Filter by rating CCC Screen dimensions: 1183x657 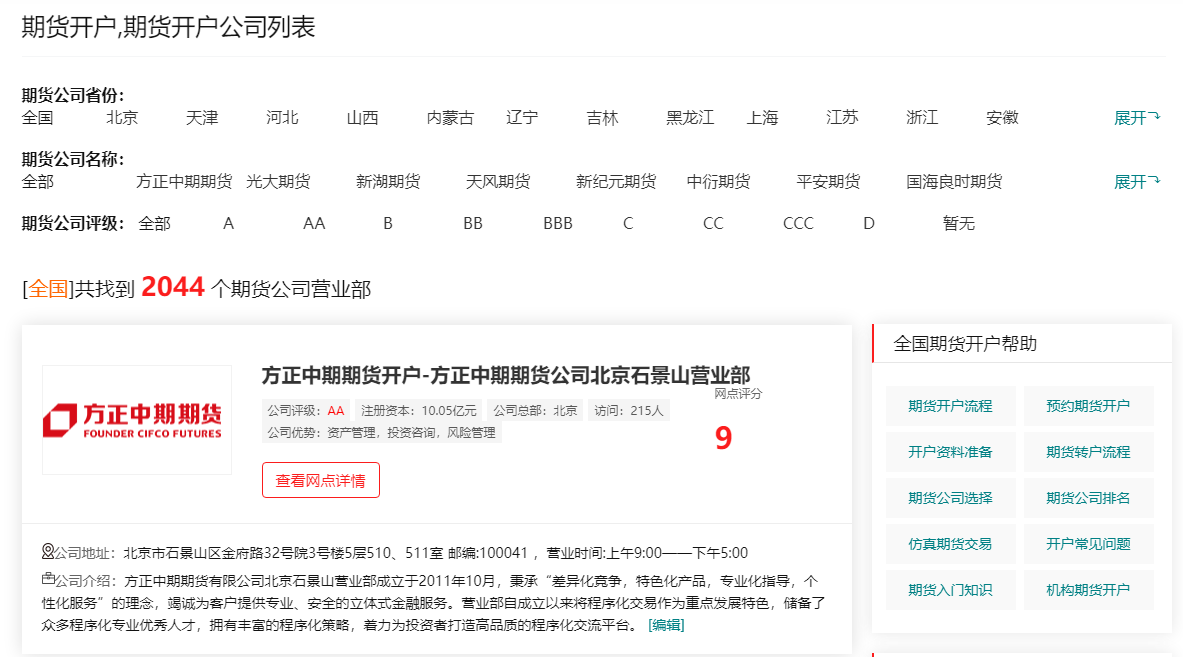click(x=798, y=223)
